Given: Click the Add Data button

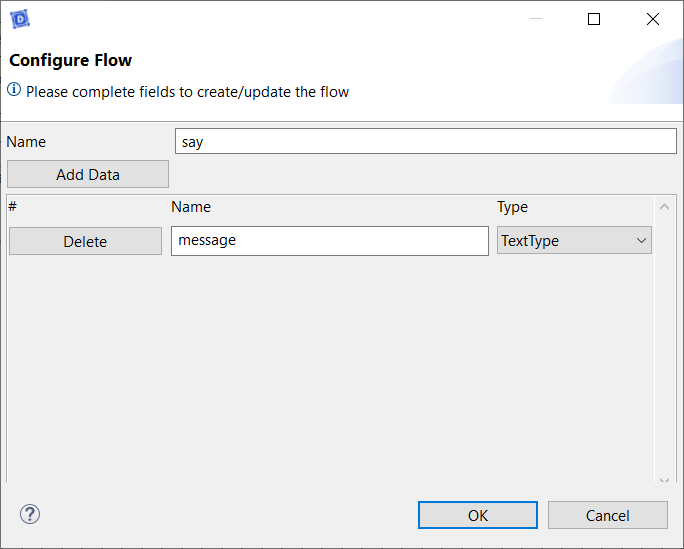Looking at the screenshot, I should pos(88,174).
